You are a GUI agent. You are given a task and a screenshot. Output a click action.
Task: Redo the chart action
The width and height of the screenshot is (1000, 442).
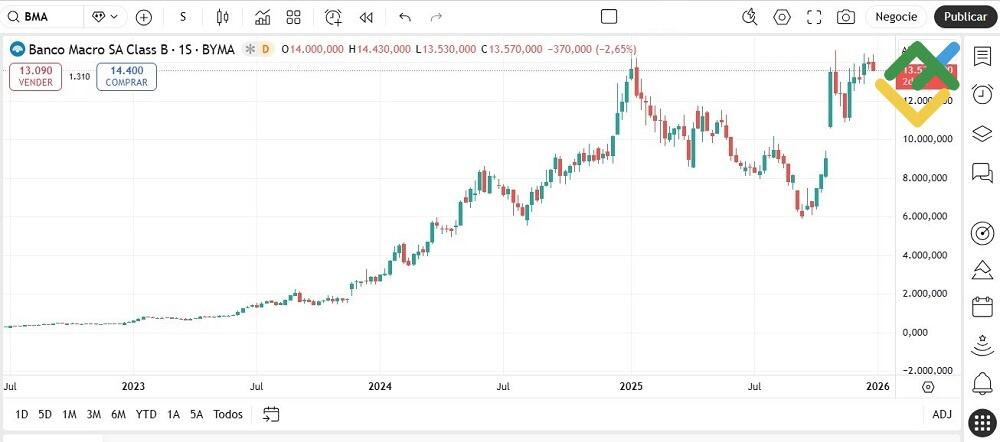(x=436, y=17)
